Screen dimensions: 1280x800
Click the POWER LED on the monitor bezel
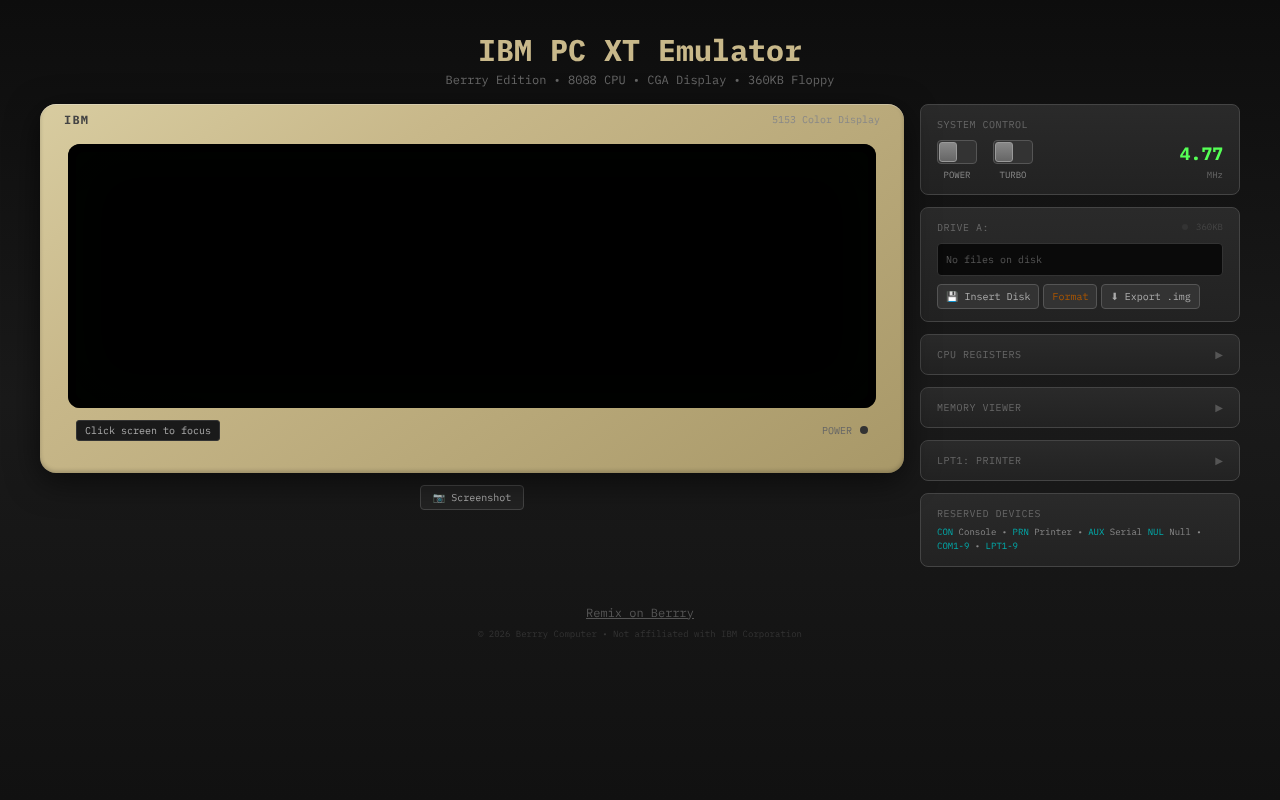point(864,430)
